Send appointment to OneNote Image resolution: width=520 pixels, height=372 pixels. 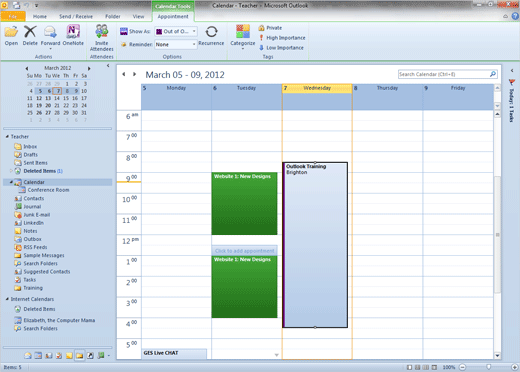coord(73,36)
